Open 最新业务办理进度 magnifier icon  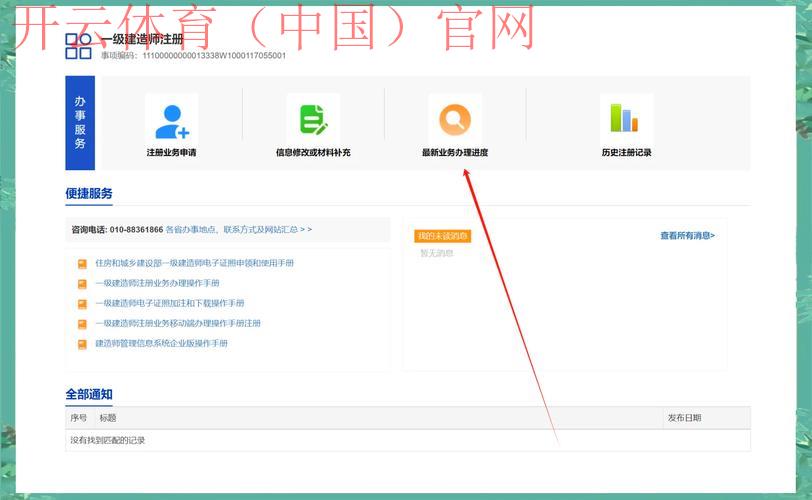455,120
